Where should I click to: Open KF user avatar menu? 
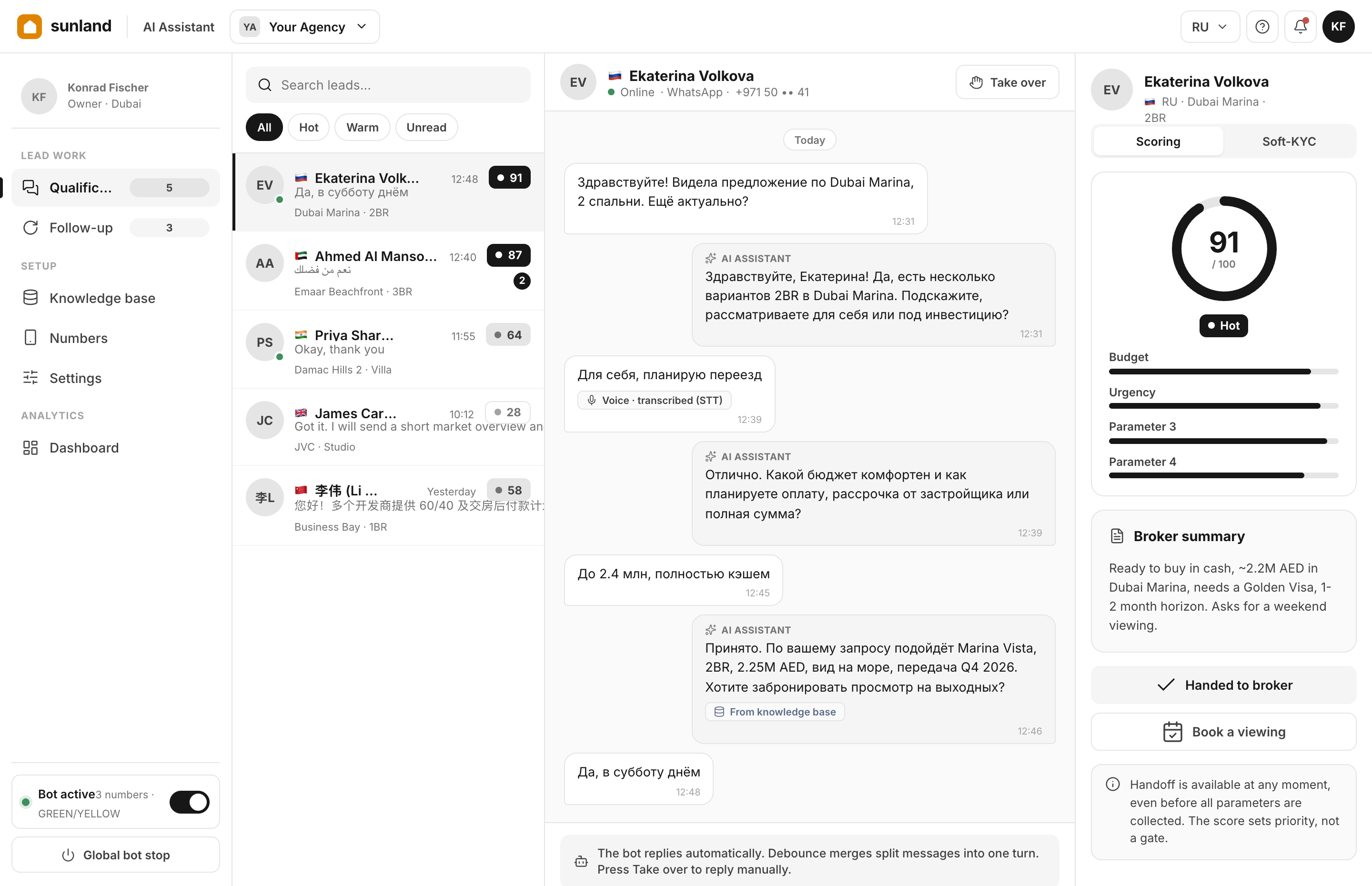pyautogui.click(x=1338, y=27)
